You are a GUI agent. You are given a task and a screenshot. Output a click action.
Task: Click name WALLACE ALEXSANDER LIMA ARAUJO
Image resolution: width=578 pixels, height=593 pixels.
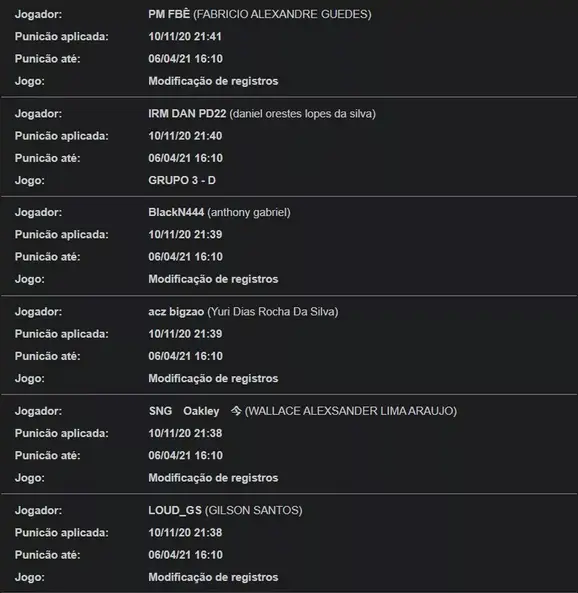pos(351,411)
